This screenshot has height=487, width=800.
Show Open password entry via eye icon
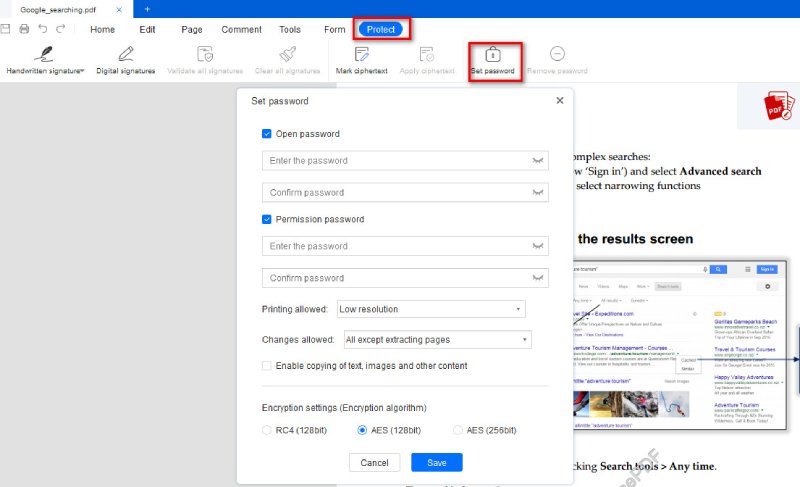[x=537, y=161]
